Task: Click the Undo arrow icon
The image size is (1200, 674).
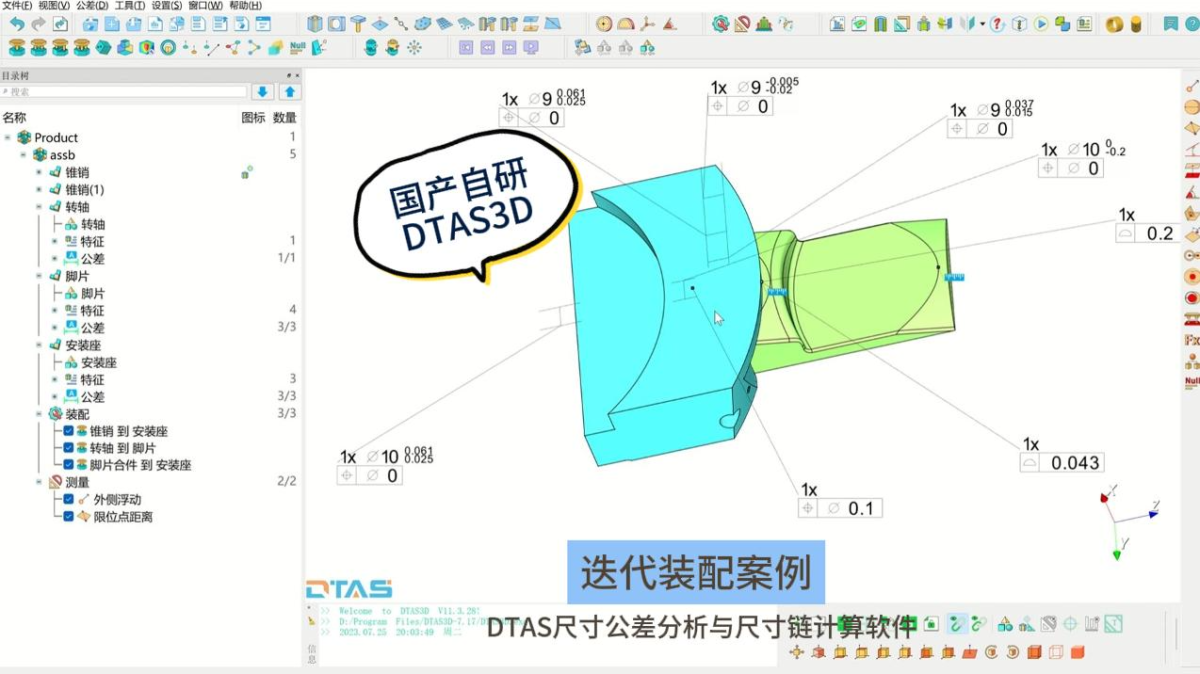Action: pos(17,24)
